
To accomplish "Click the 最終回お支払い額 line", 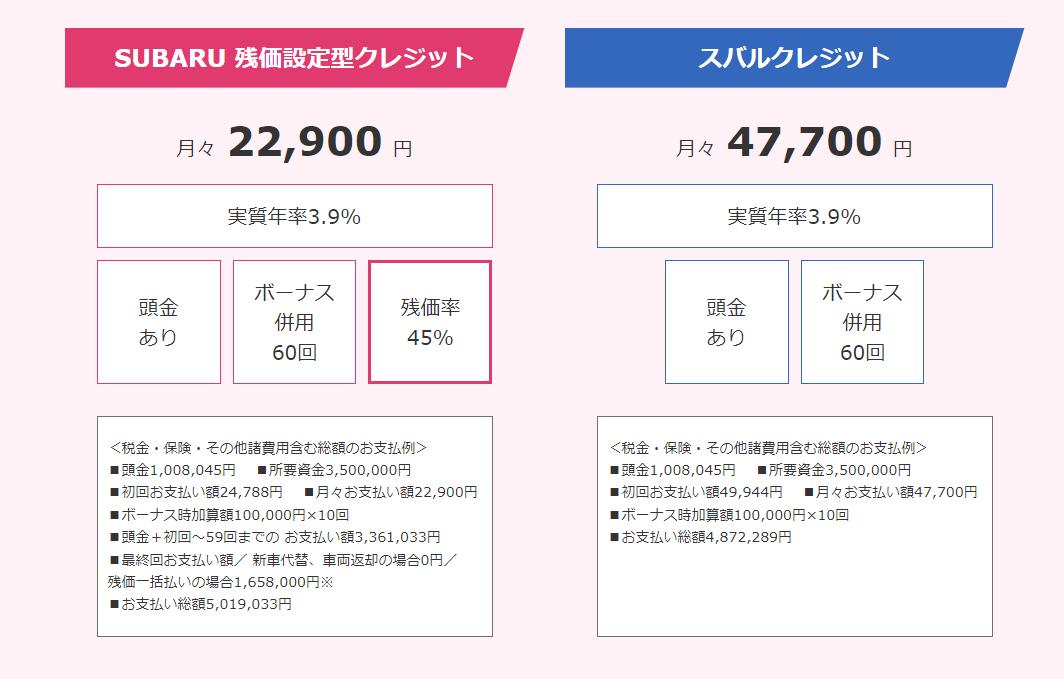I will (283, 559).
